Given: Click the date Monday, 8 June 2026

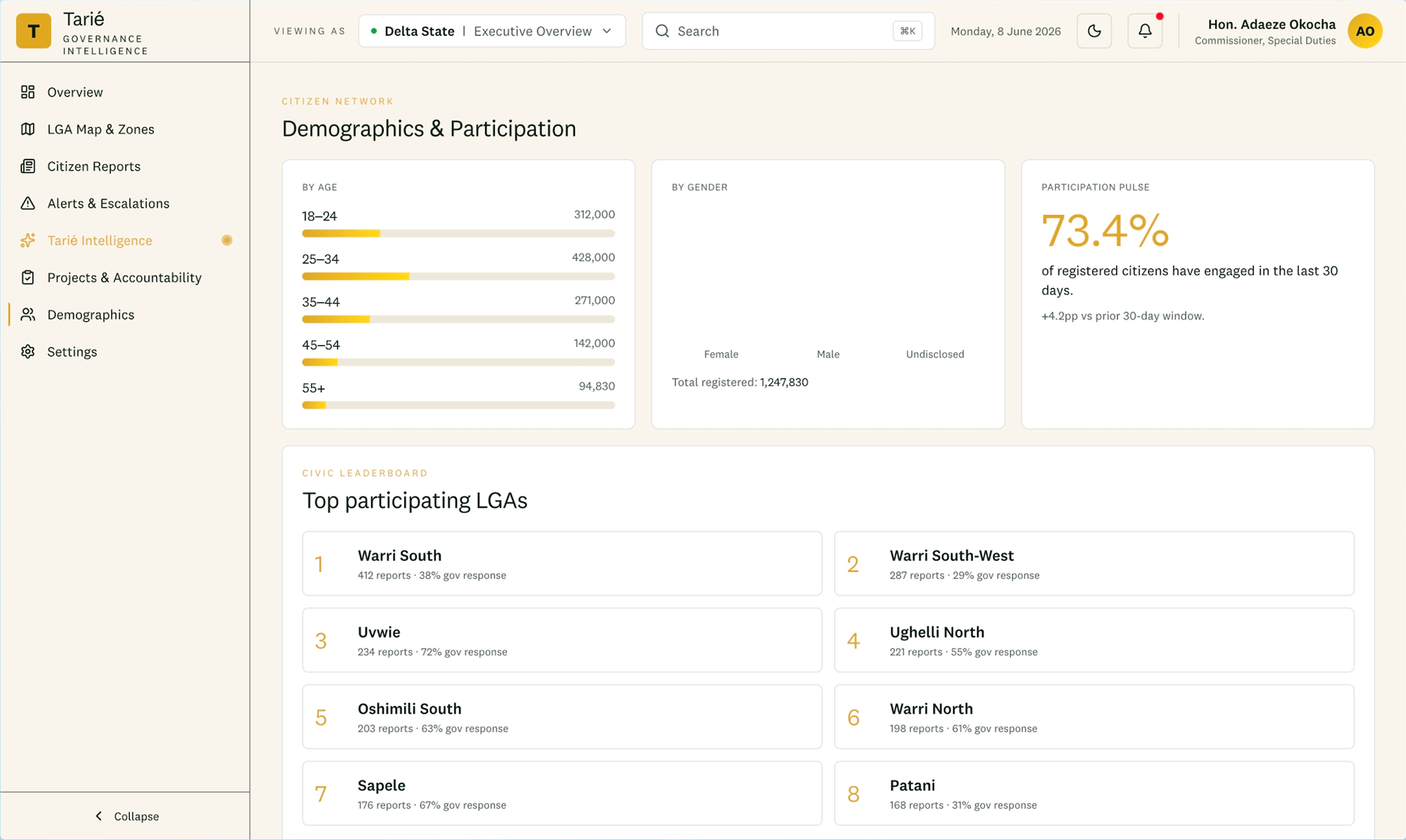Looking at the screenshot, I should click(1005, 31).
